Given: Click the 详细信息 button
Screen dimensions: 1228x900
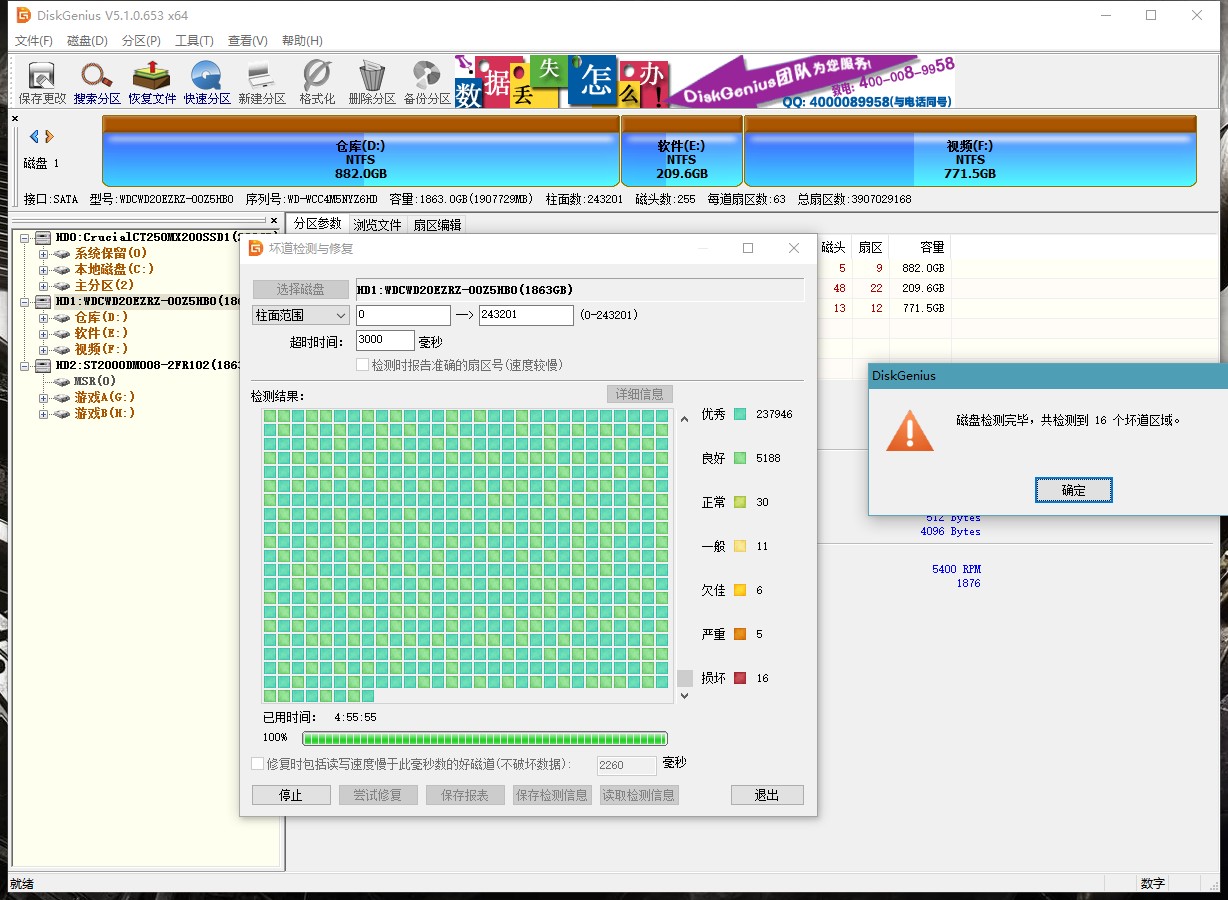Looking at the screenshot, I should (x=640, y=394).
